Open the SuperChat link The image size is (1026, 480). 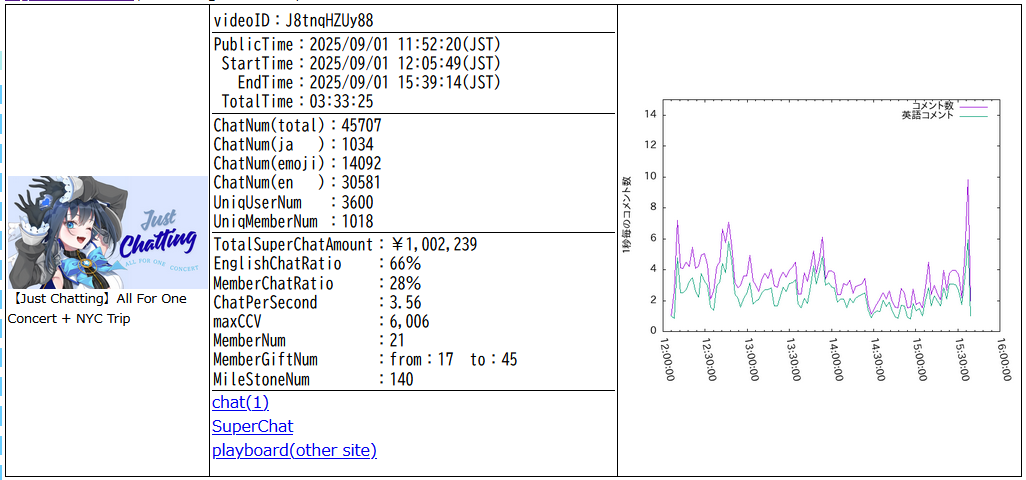[x=253, y=426]
